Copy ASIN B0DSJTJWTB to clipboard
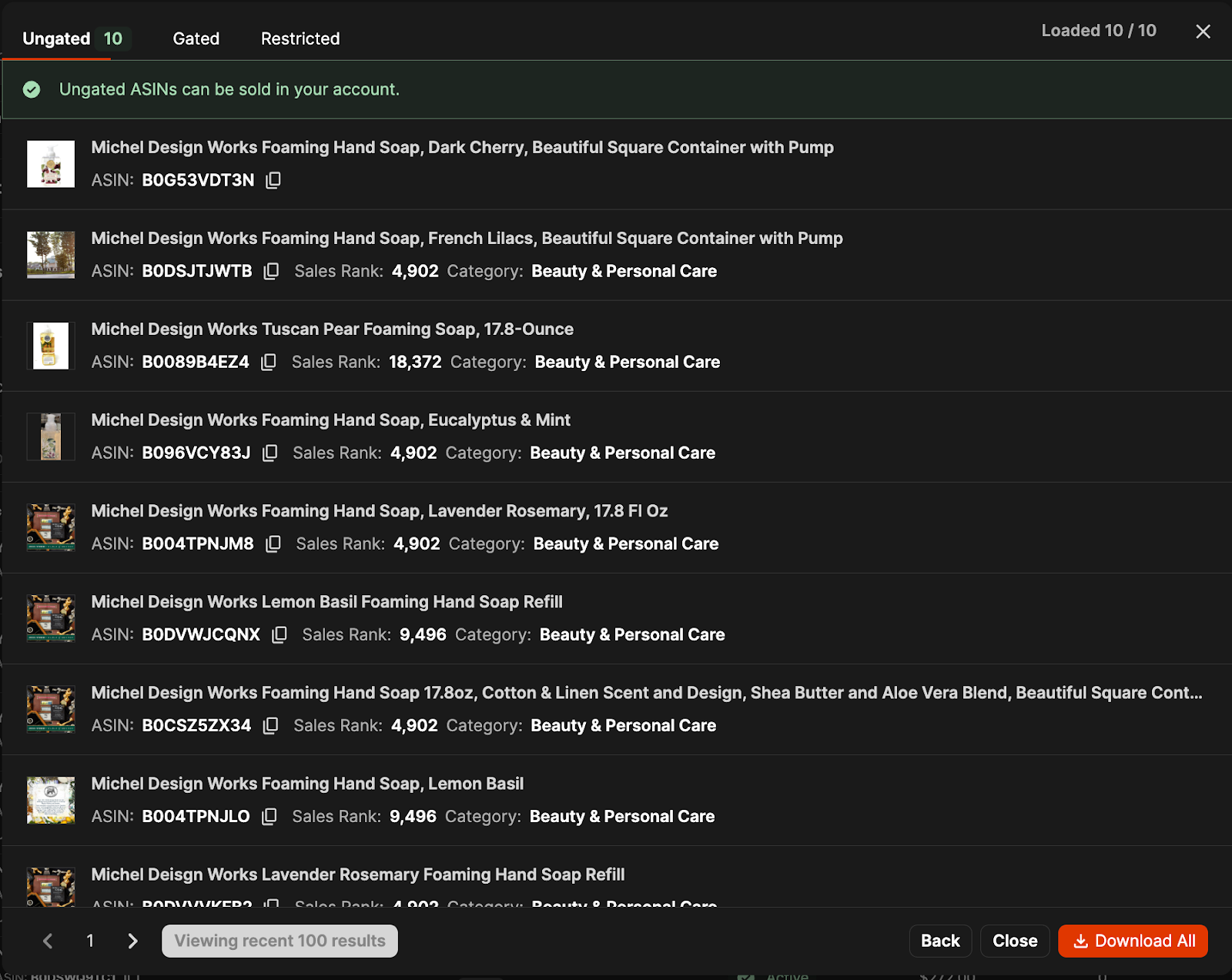 271,271
